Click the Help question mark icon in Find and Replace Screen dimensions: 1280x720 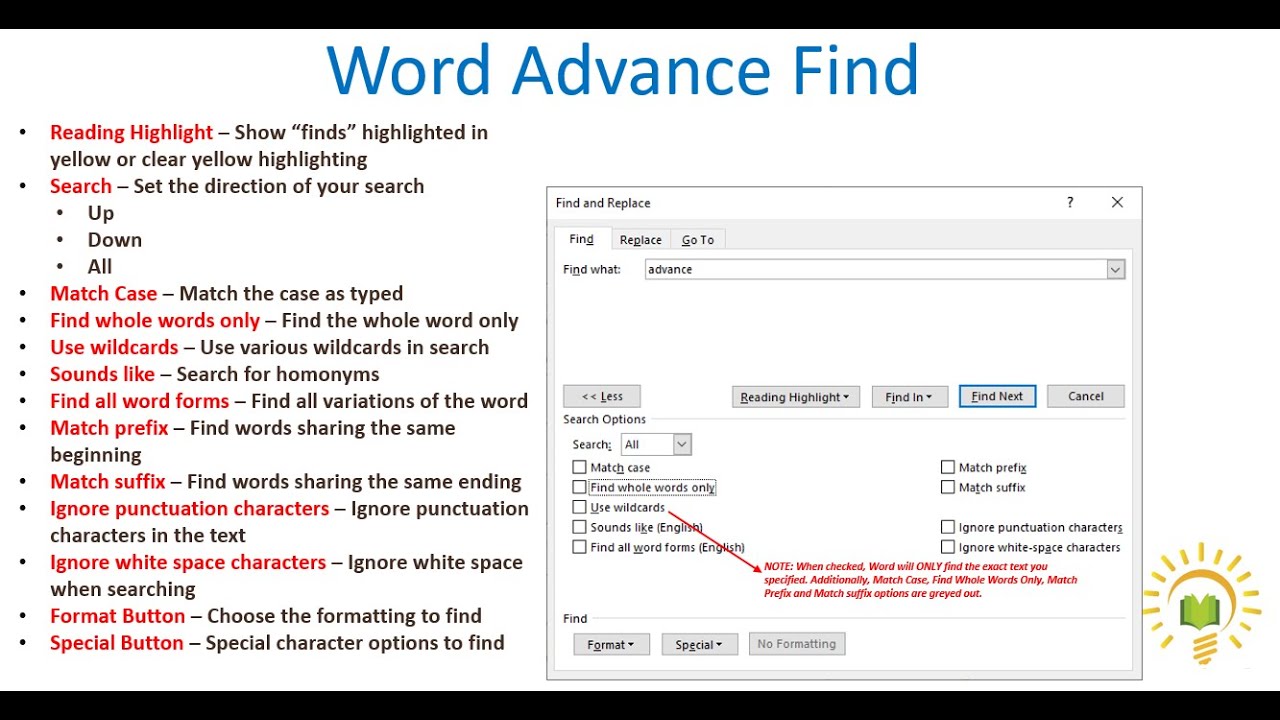pos(1070,202)
